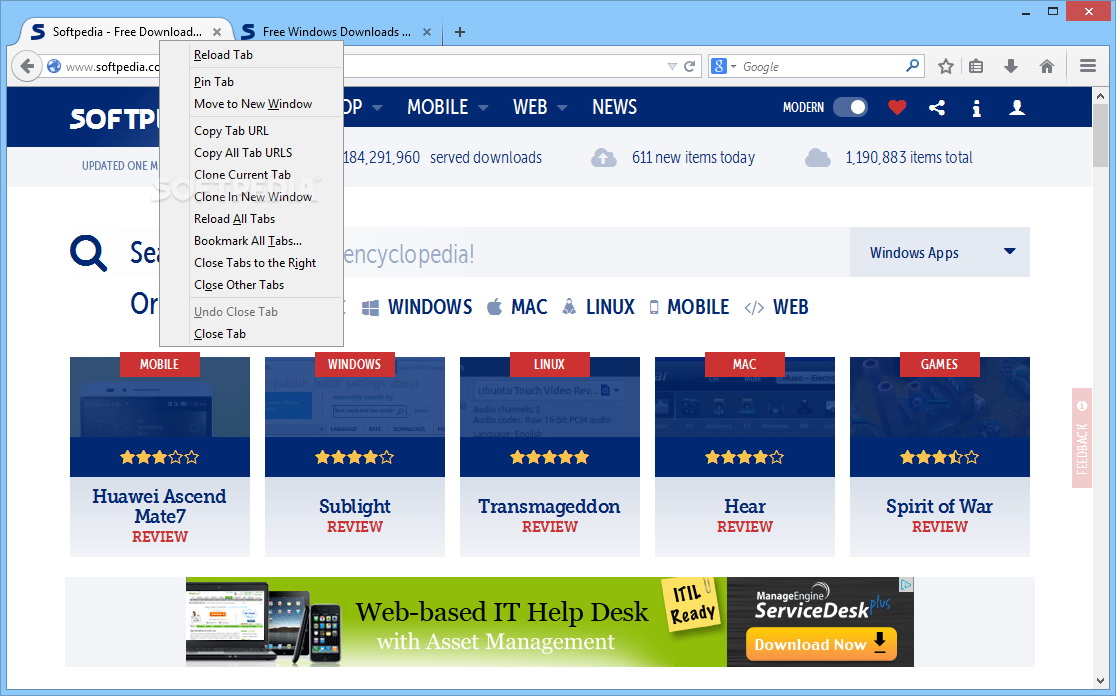Click the info icon in site header
1116x696 pixels.
[x=977, y=108]
